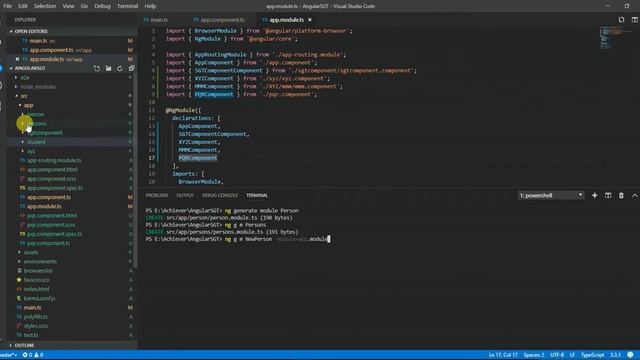Image resolution: width=640 pixels, height=360 pixels.
Task: Expand the node_modules folder
Action: (x=38, y=87)
